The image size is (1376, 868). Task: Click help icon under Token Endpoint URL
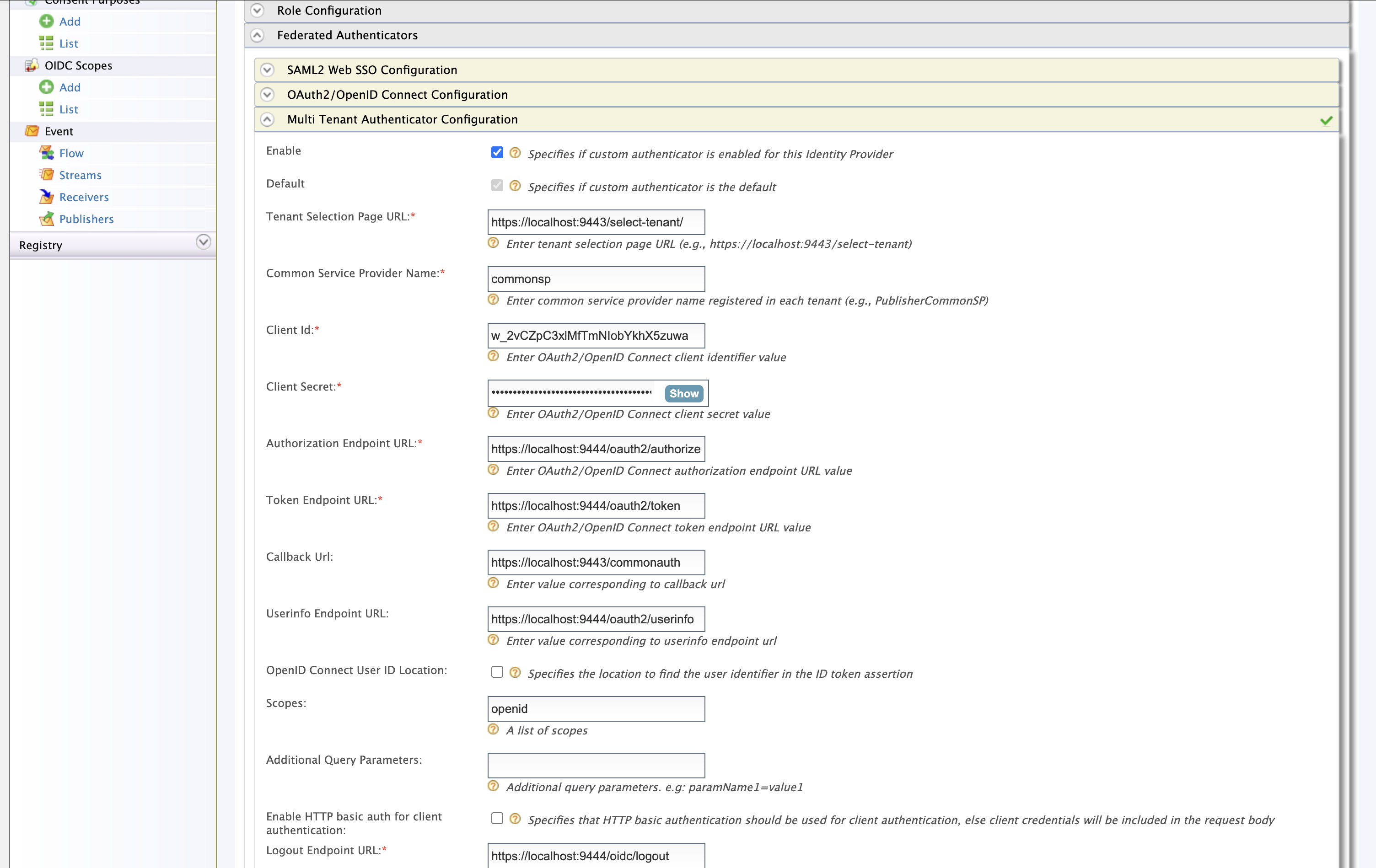493,526
